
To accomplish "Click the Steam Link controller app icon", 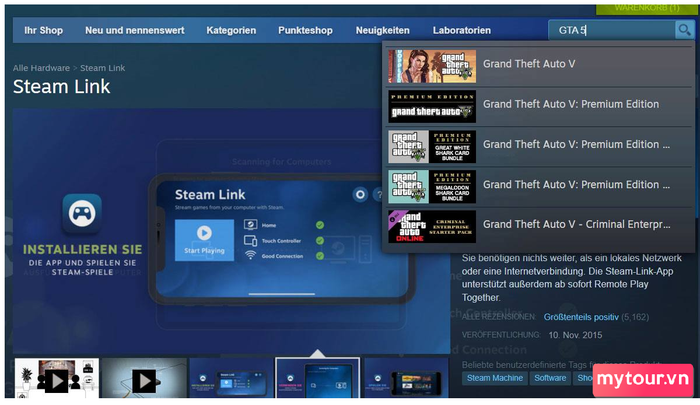I will (82, 214).
